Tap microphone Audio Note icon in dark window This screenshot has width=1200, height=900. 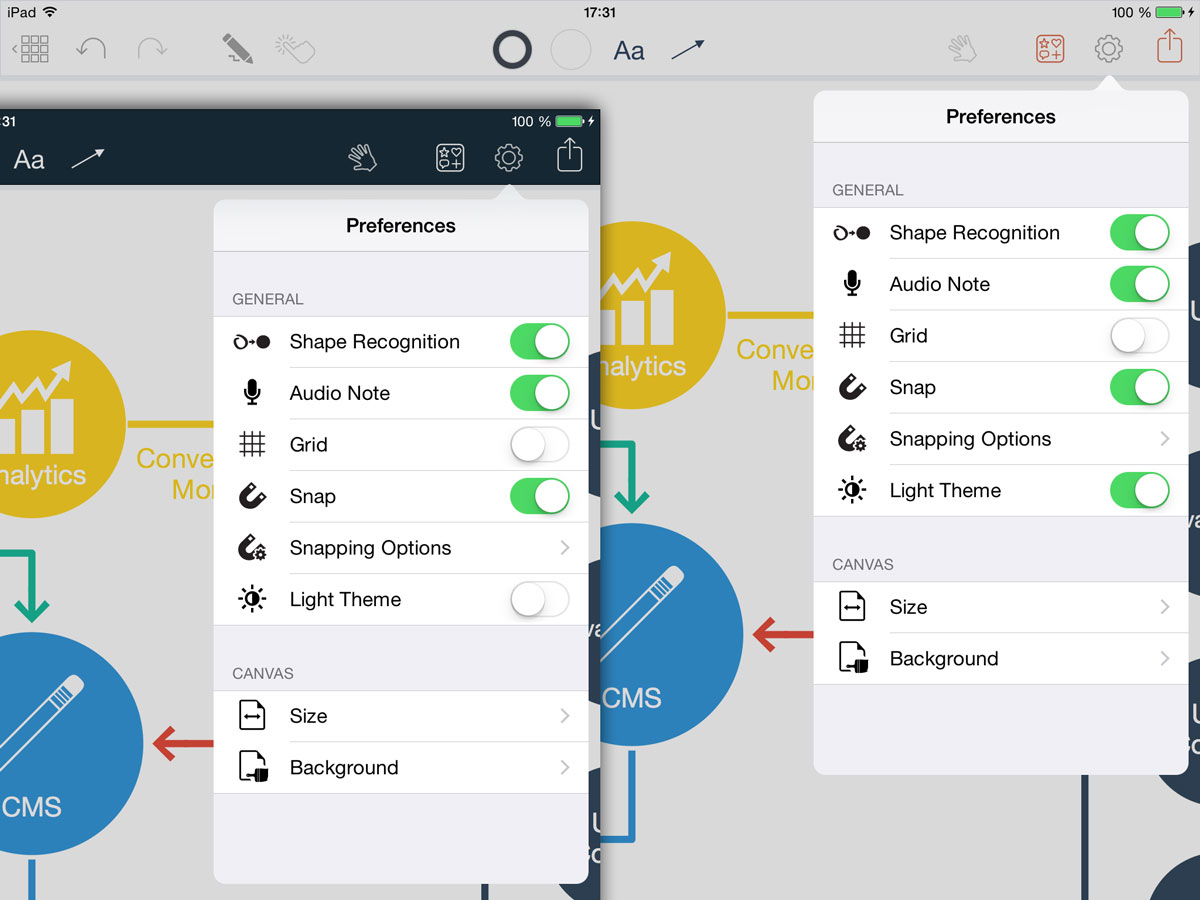pyautogui.click(x=252, y=393)
